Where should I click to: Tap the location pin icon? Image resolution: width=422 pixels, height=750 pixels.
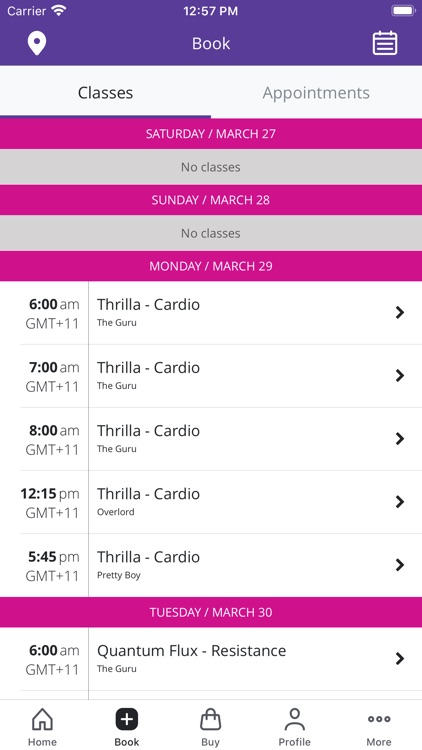[37, 44]
